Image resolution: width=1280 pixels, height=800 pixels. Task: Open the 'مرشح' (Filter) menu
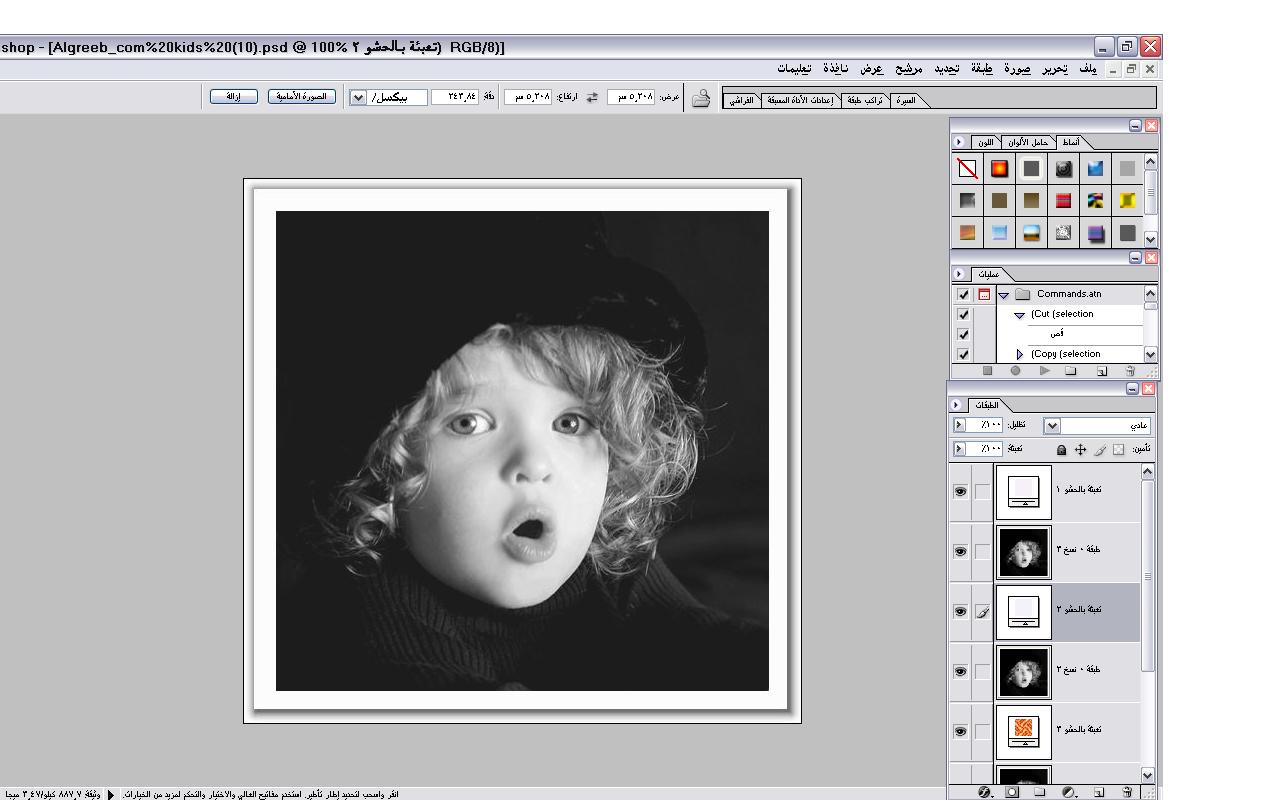(x=908, y=68)
